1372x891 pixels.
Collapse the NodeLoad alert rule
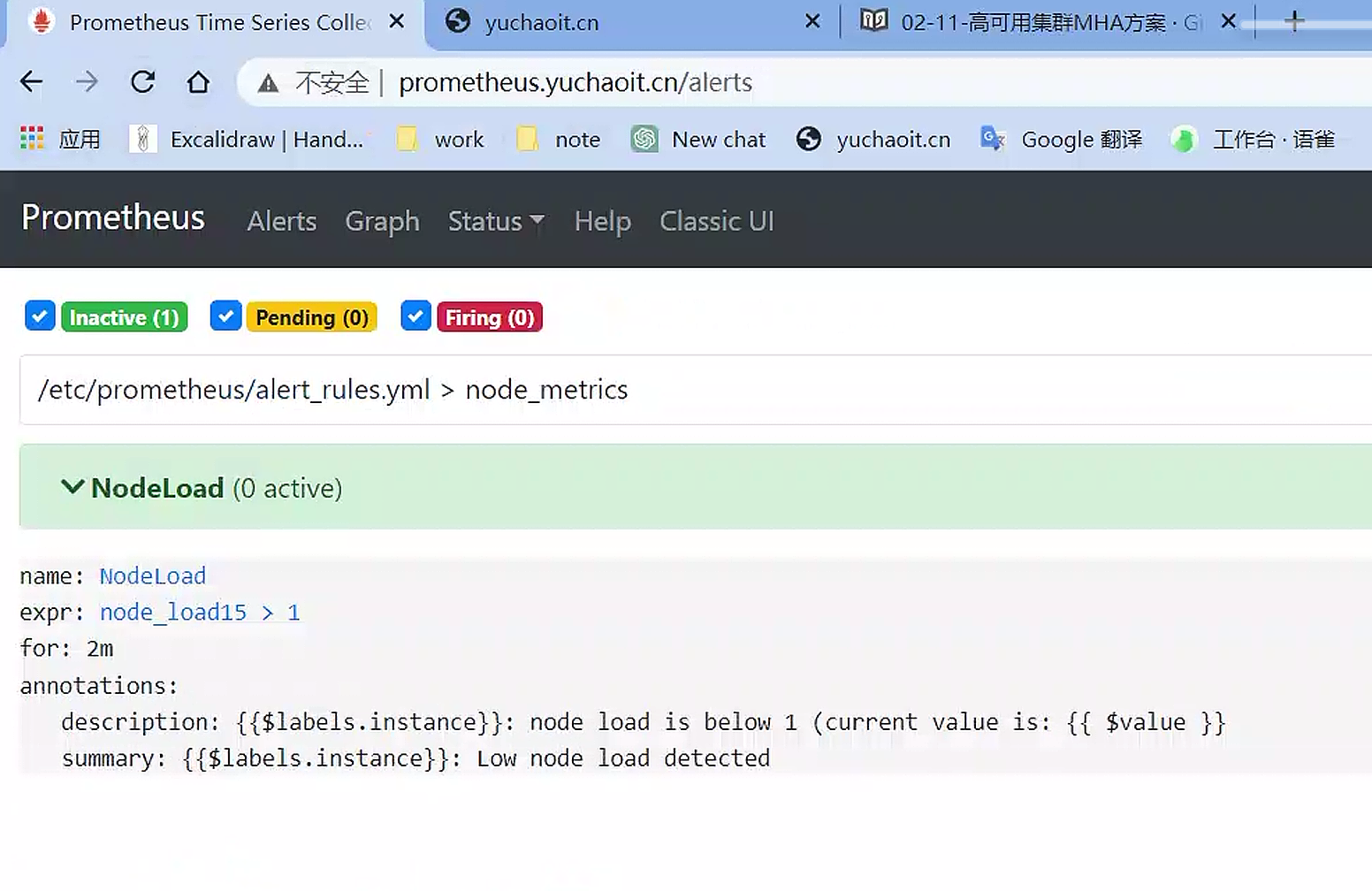tap(72, 487)
